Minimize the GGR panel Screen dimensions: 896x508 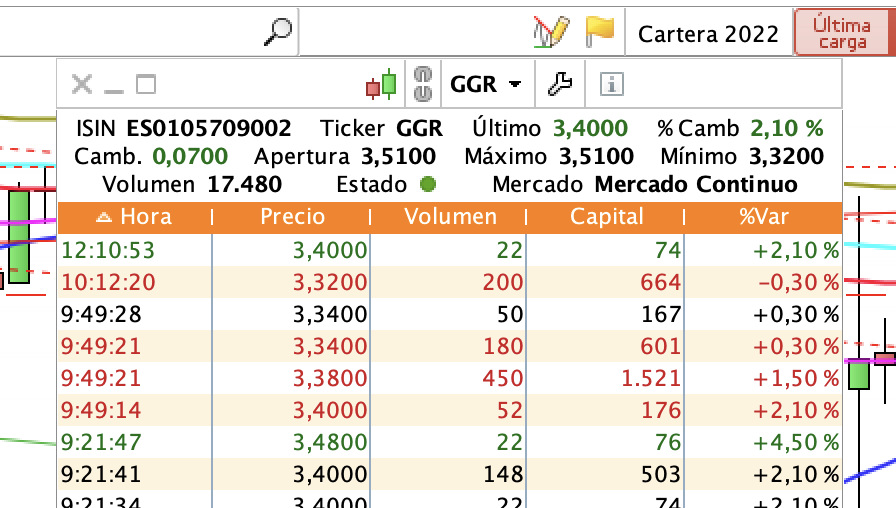tap(114, 91)
